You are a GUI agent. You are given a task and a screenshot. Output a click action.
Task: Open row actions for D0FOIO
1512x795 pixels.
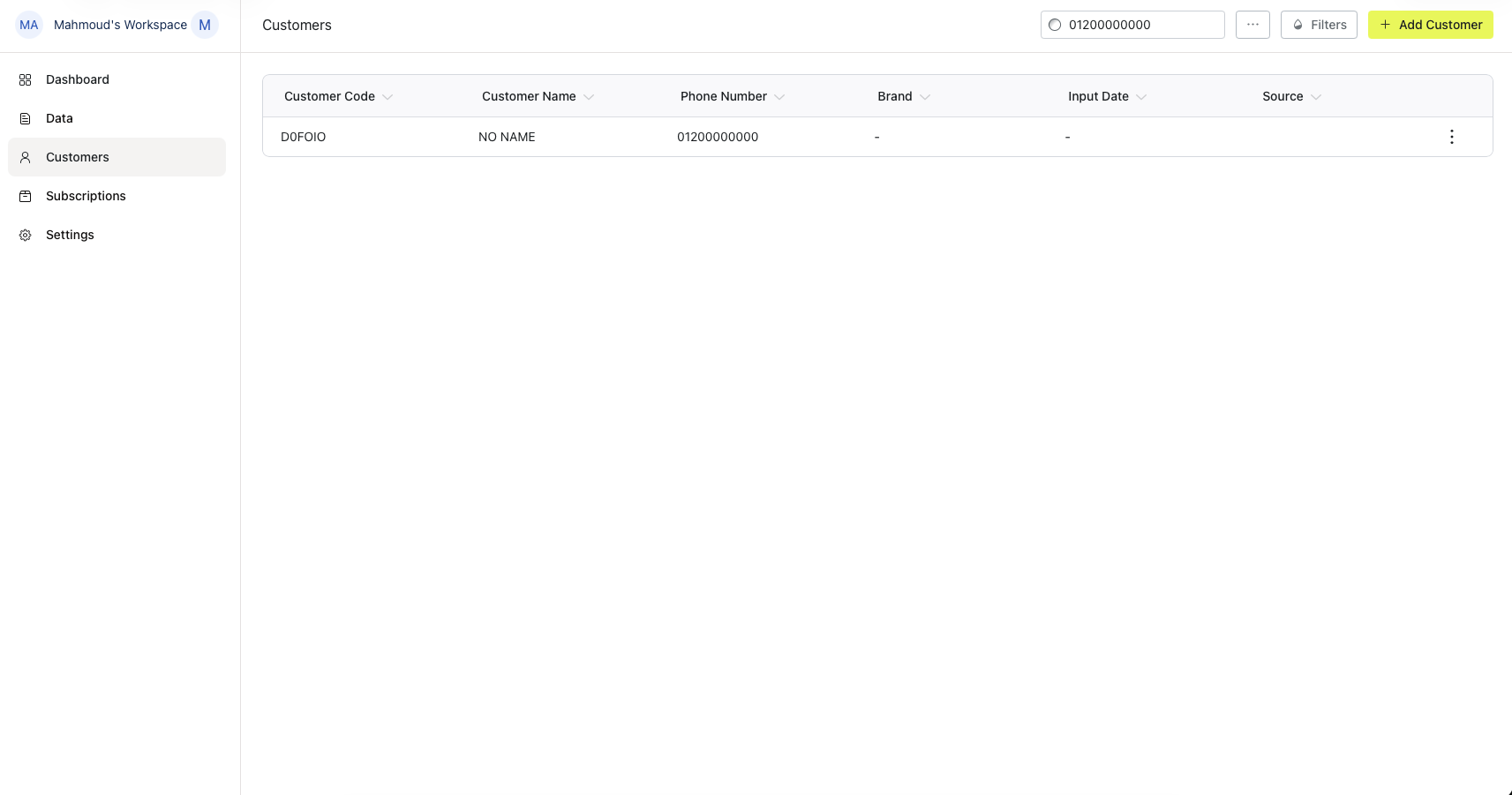[x=1452, y=137]
